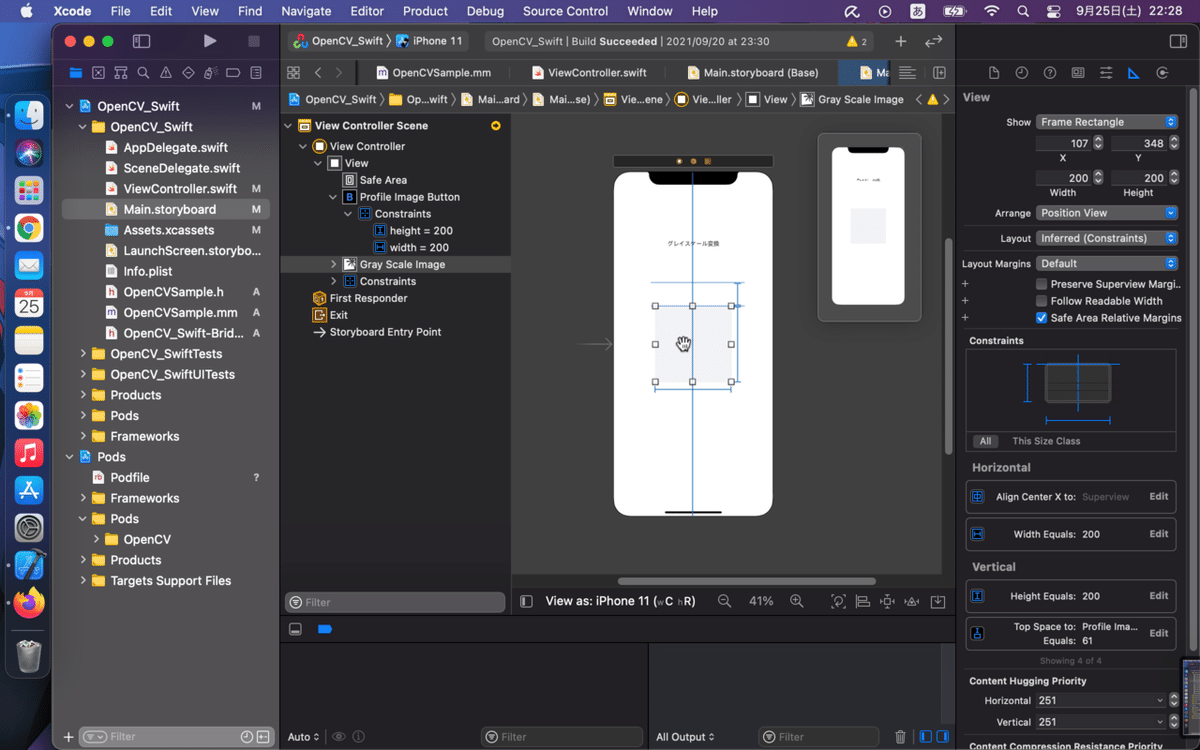Expand the Gray Scale Image outline item
1200x750 pixels.
(334, 264)
